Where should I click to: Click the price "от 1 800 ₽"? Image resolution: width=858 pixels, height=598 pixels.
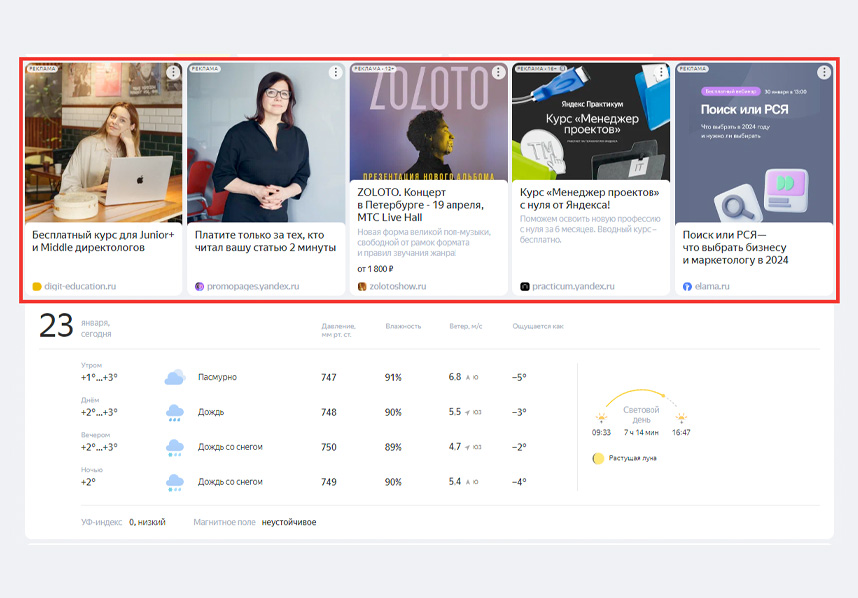pos(375,269)
